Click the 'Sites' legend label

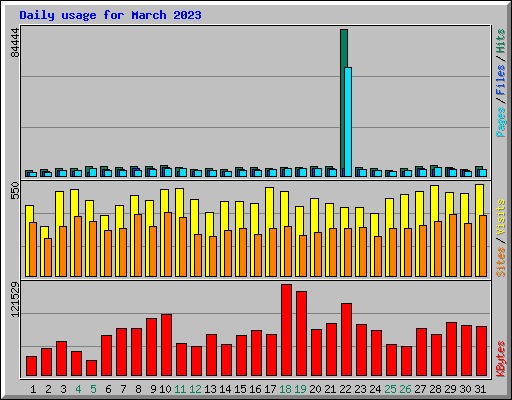click(x=501, y=262)
